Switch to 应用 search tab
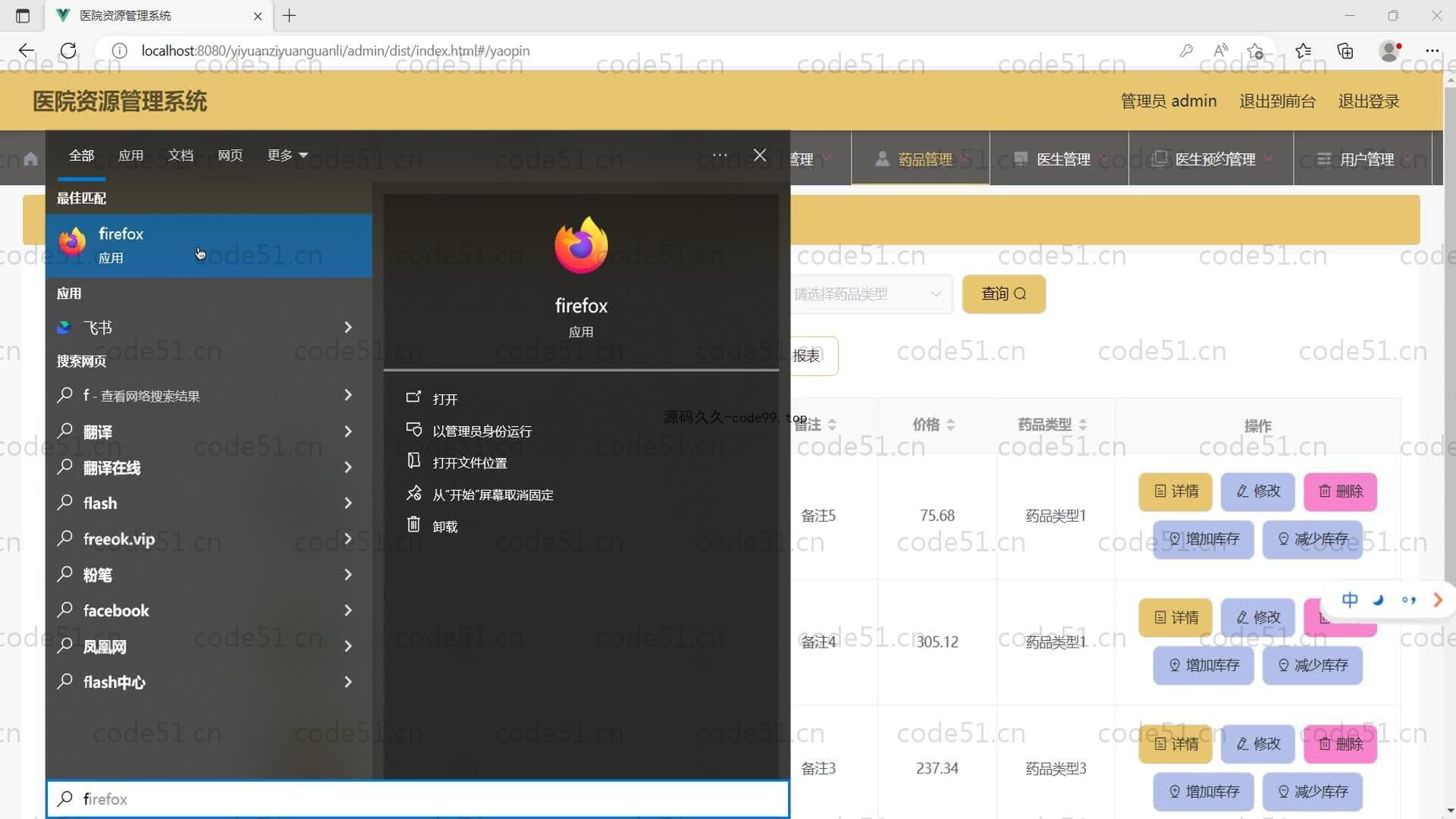Image resolution: width=1456 pixels, height=819 pixels. point(130,155)
